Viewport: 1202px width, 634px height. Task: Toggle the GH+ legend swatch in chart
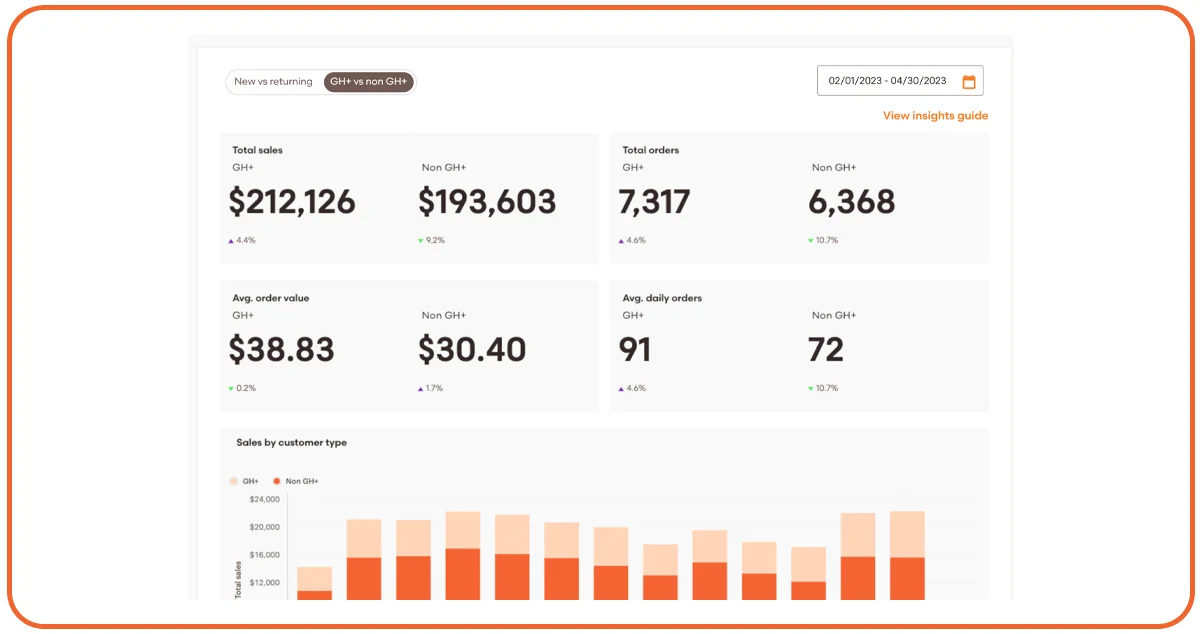[x=234, y=481]
